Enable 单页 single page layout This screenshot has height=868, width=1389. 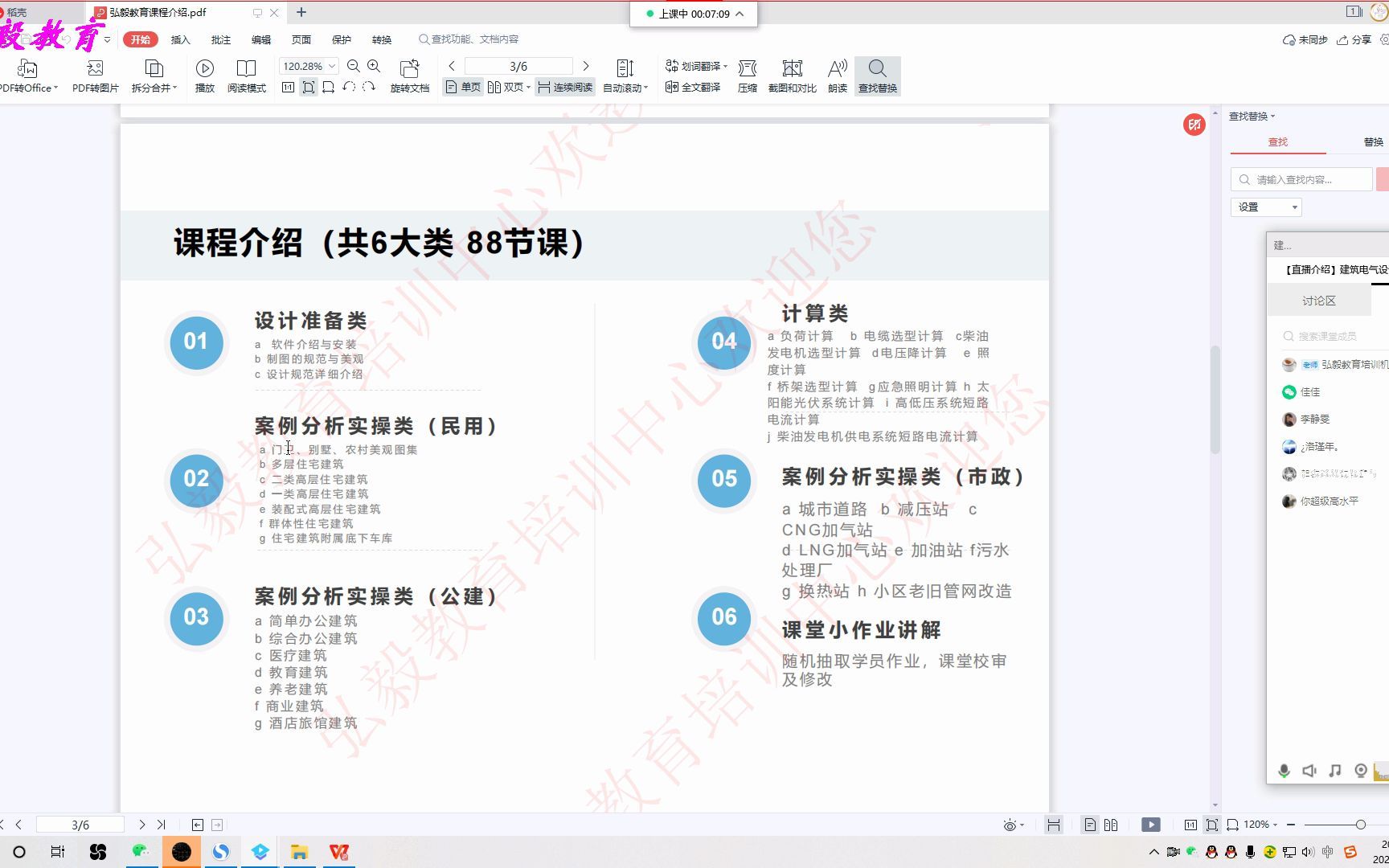pyautogui.click(x=463, y=87)
